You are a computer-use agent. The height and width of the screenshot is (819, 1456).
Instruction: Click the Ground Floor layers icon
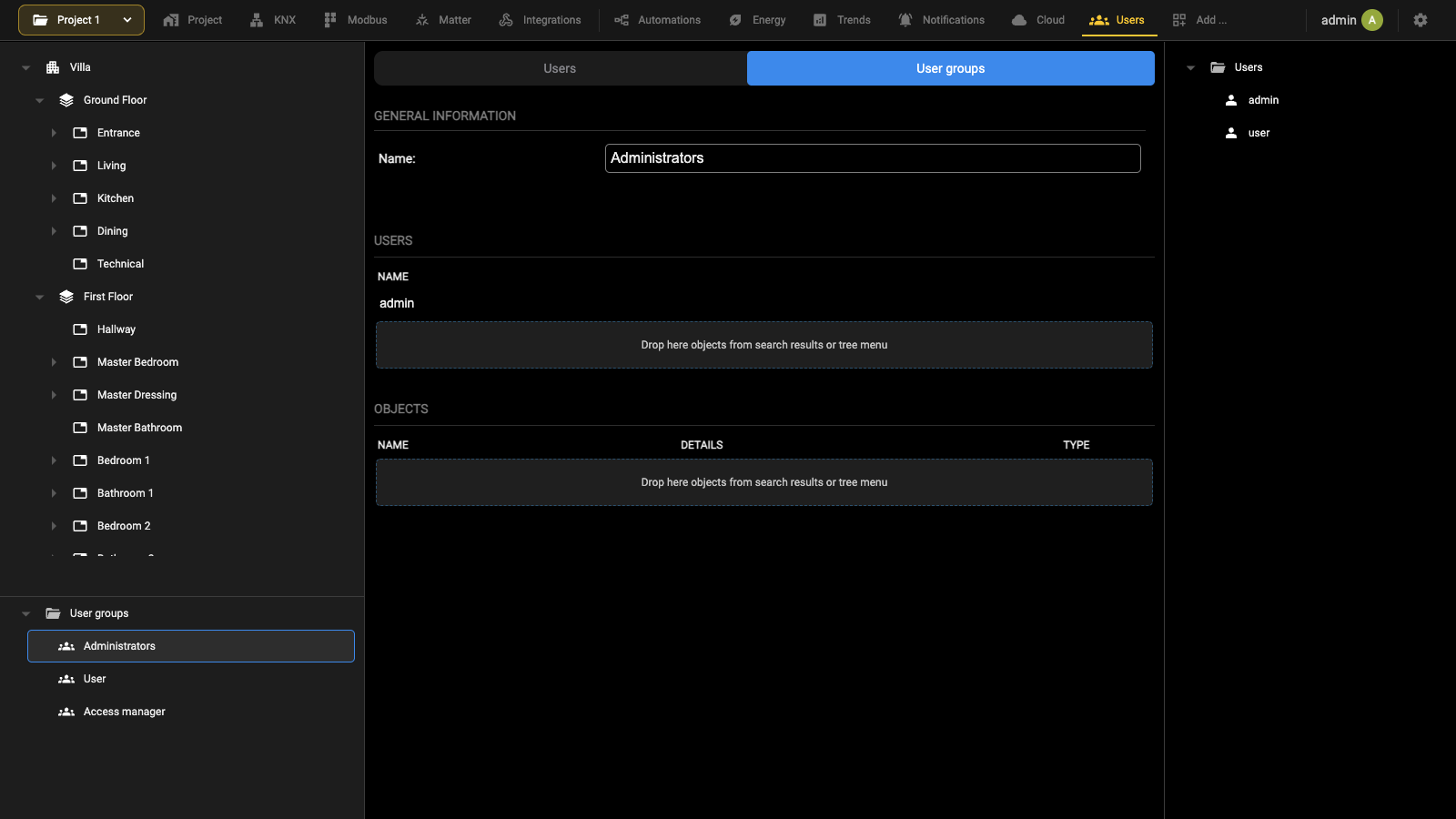(x=66, y=100)
